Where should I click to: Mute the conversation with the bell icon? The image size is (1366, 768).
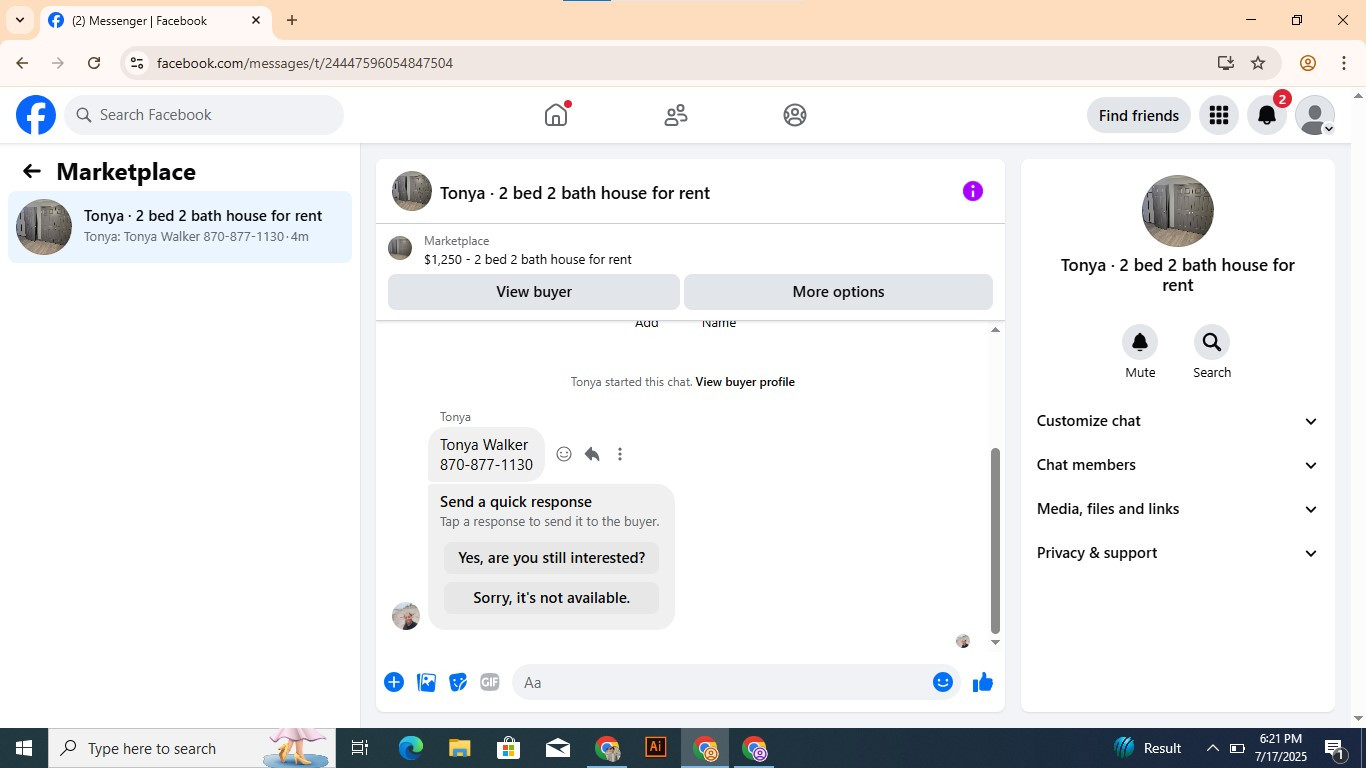point(1140,342)
